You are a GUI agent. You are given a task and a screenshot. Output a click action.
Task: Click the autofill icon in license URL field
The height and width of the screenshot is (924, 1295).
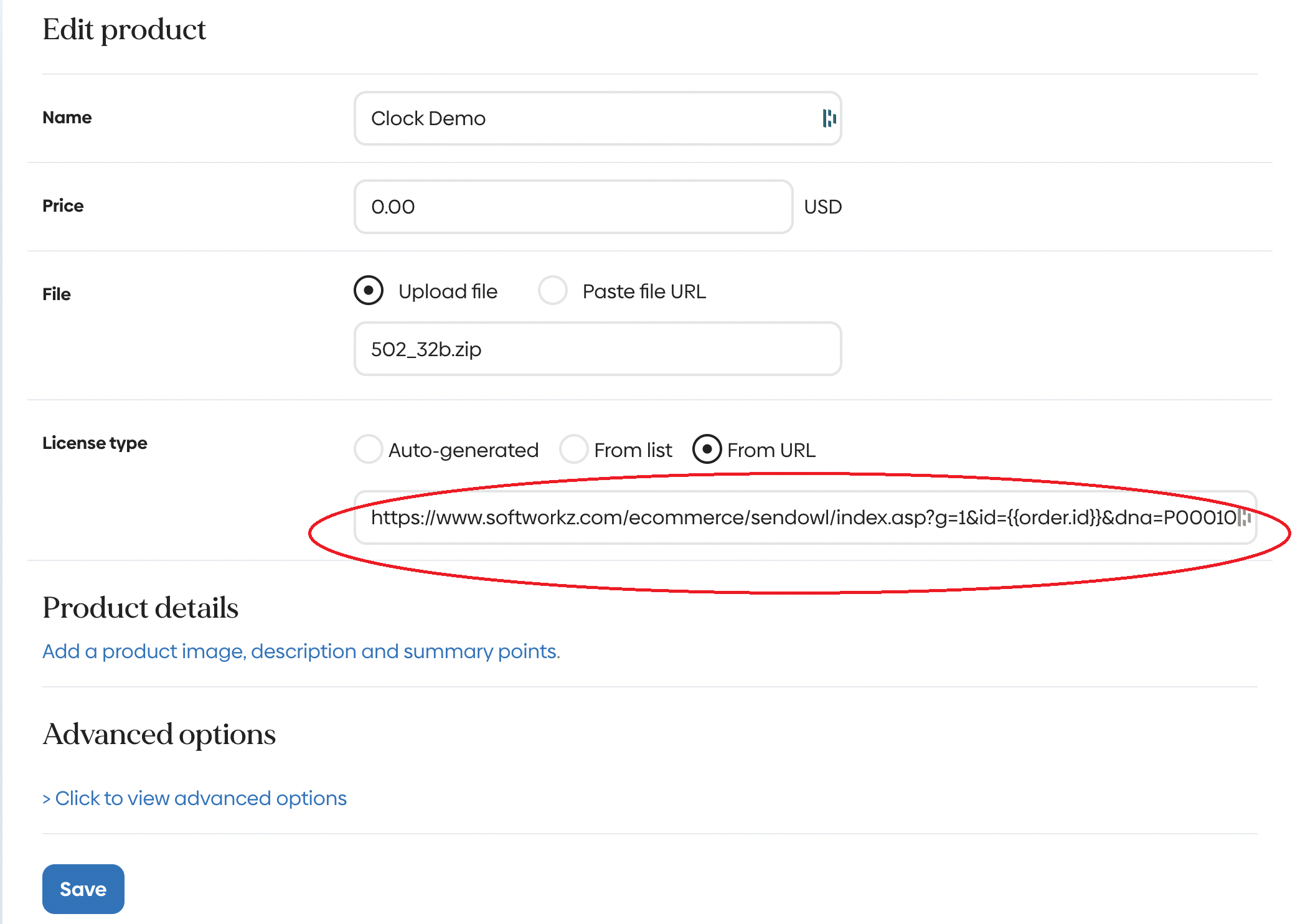coord(1245,517)
